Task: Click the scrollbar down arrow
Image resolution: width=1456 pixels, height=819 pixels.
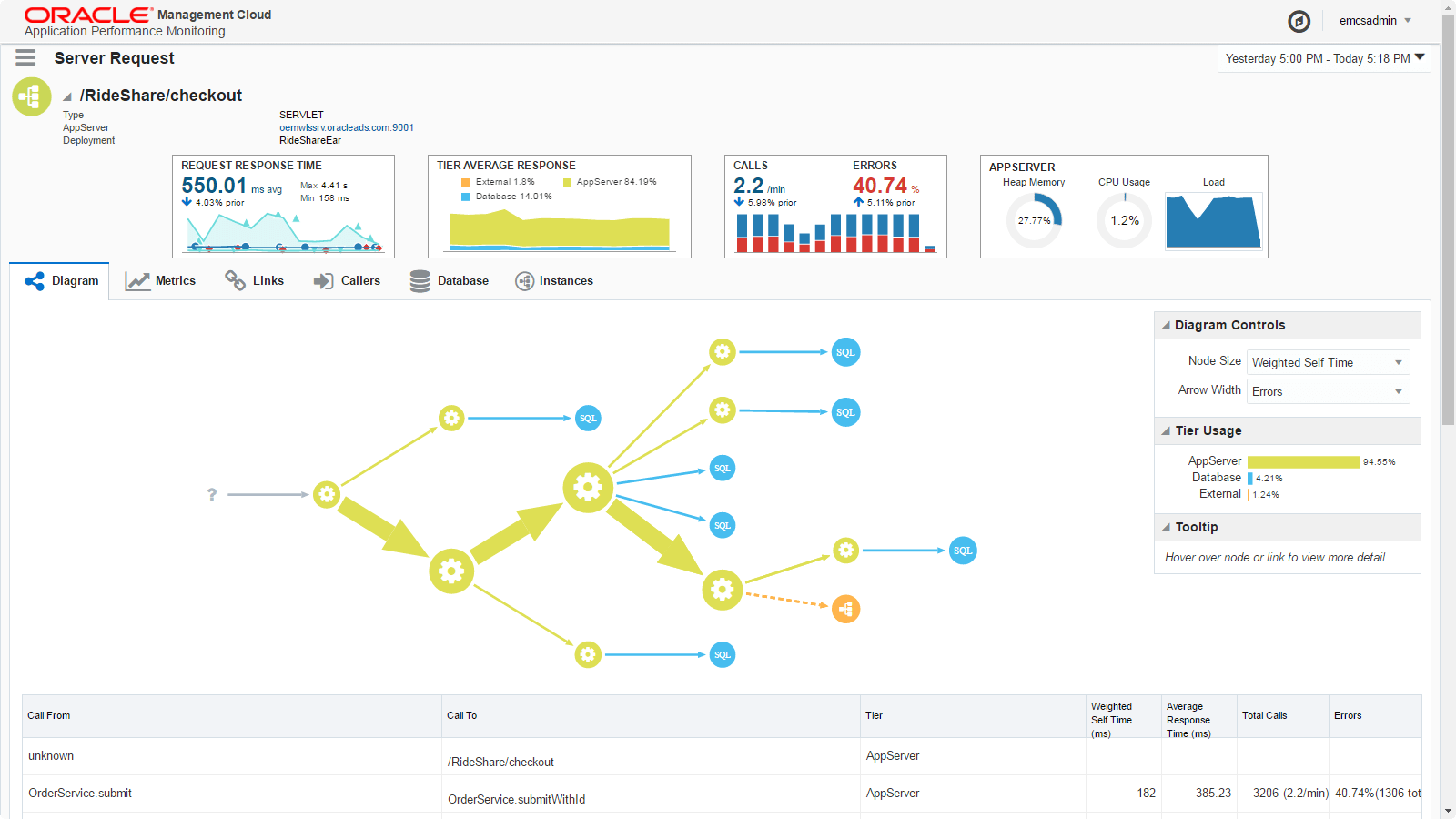Action: (1449, 811)
